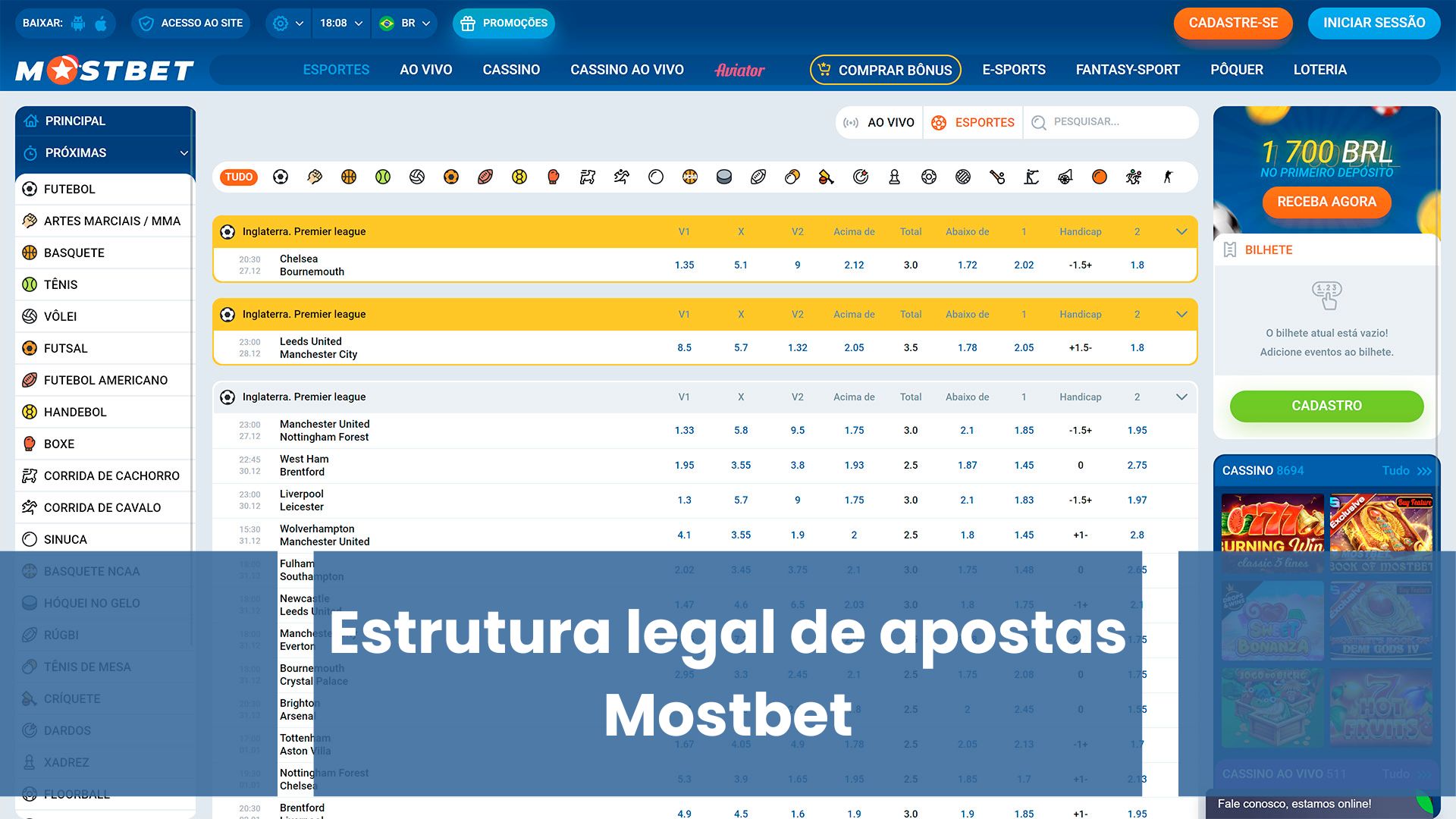Viewport: 1456px width, 819px height.
Task: Open BASQUETE in the left sidebar
Action: 104,253
